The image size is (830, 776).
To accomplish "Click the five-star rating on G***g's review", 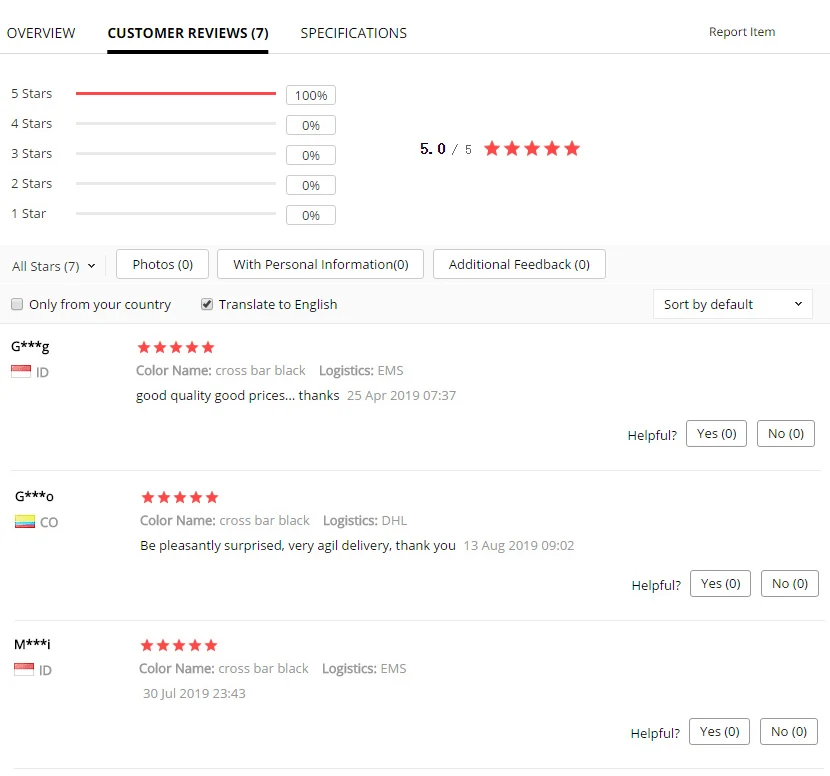I will 176,347.
